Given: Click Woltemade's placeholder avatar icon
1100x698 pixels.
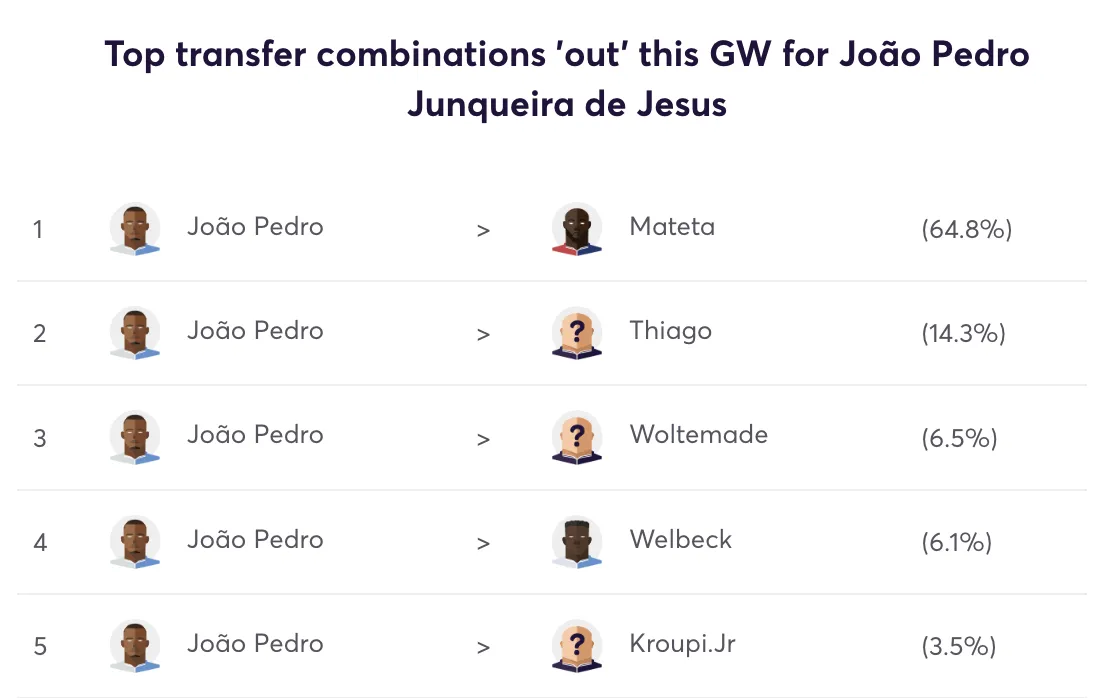Looking at the screenshot, I should pos(576,437).
